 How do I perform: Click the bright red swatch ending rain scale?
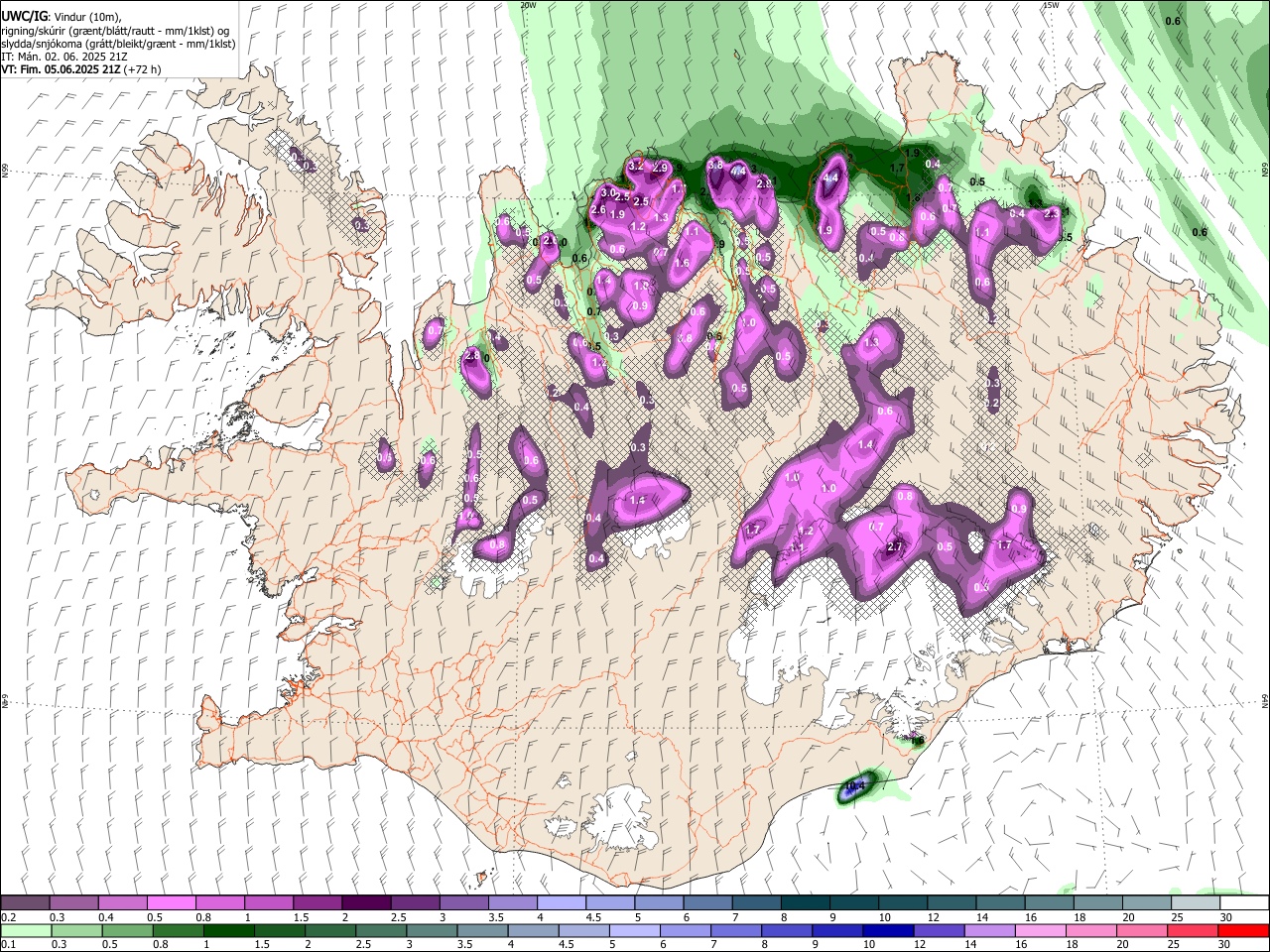[1243, 930]
